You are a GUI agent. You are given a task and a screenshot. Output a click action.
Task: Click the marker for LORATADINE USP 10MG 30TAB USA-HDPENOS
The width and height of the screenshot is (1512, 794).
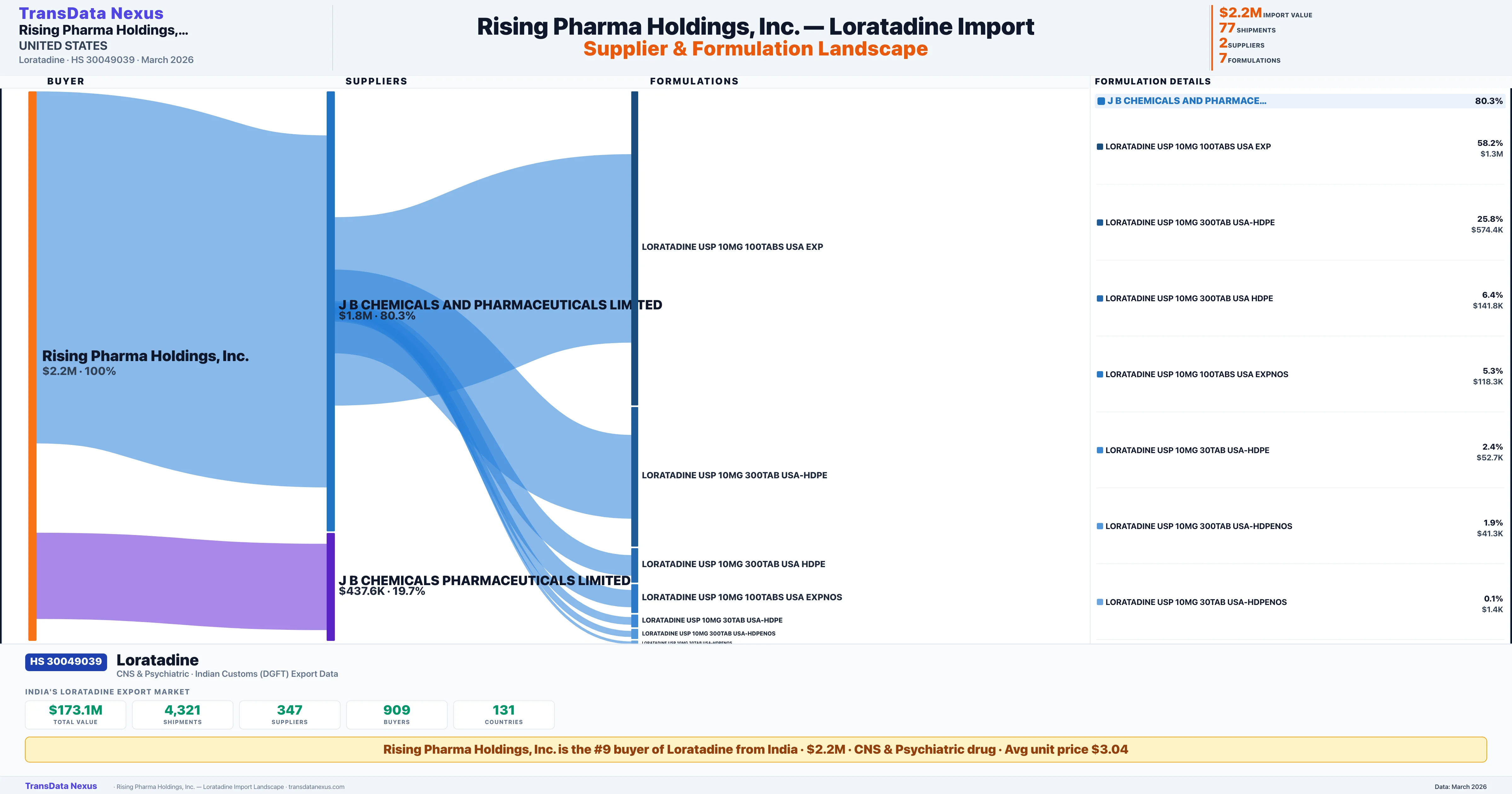1100,601
